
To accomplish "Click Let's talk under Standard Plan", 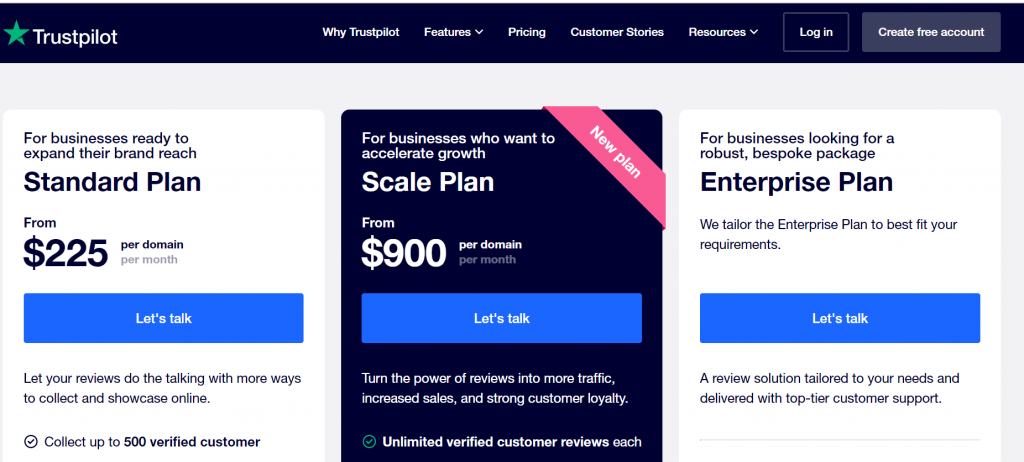I will (164, 318).
